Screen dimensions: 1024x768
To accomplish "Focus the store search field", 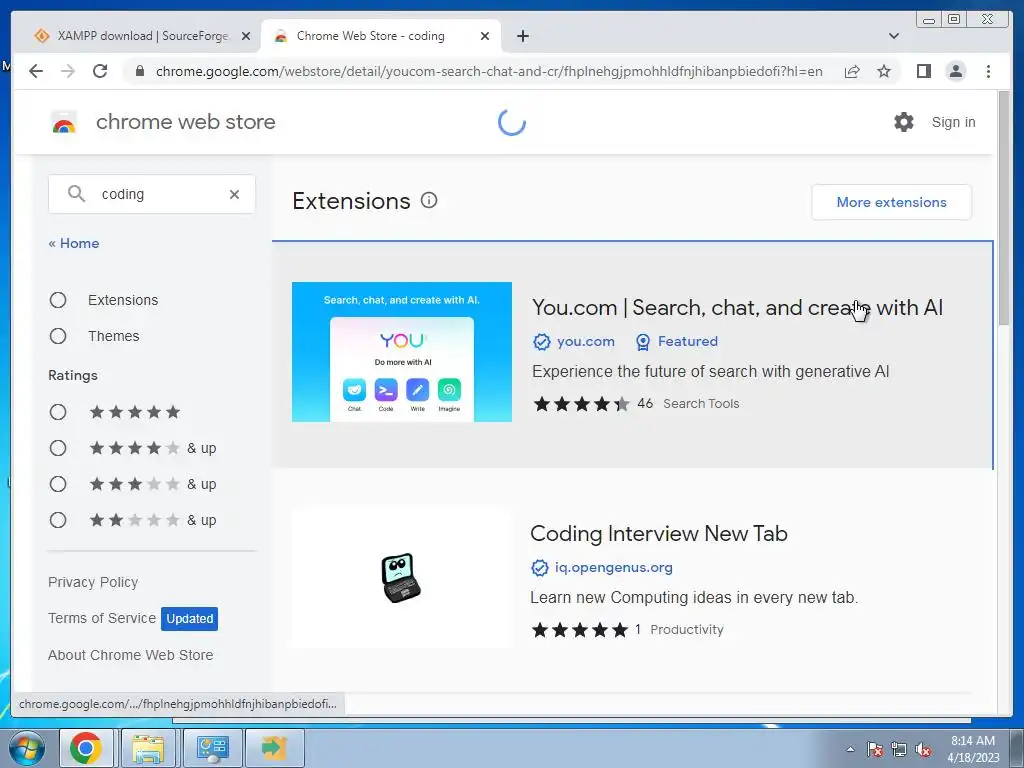I will [x=152, y=194].
